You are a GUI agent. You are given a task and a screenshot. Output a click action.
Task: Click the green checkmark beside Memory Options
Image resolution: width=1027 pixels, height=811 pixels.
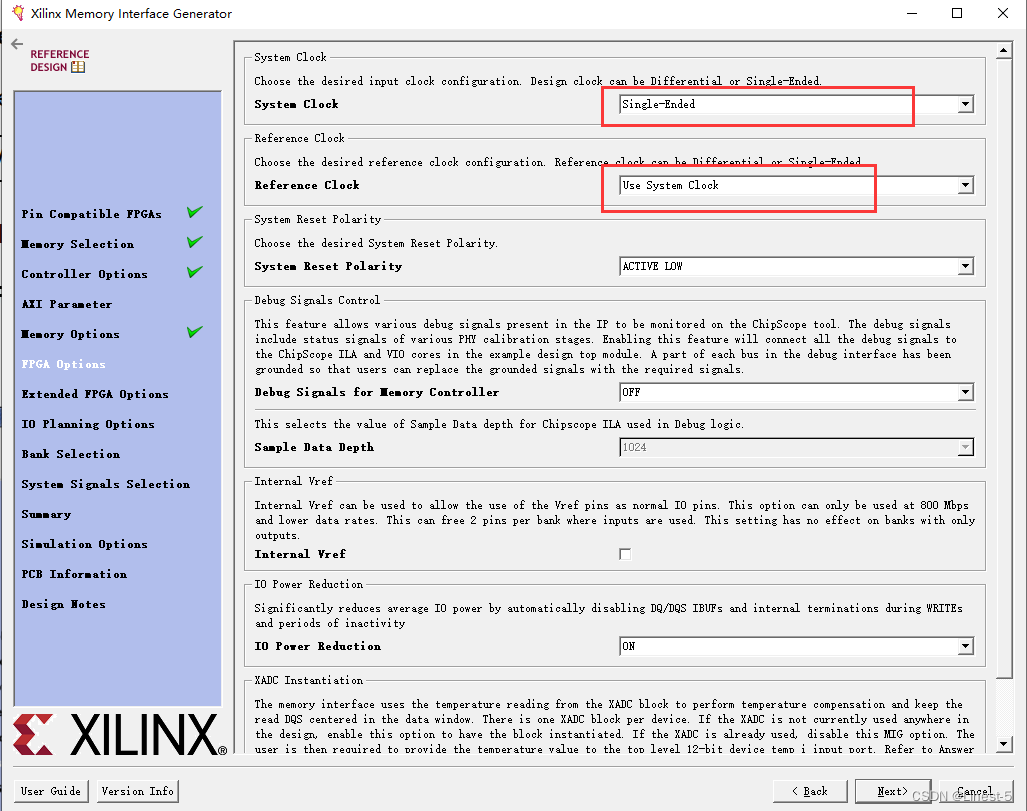click(x=195, y=332)
